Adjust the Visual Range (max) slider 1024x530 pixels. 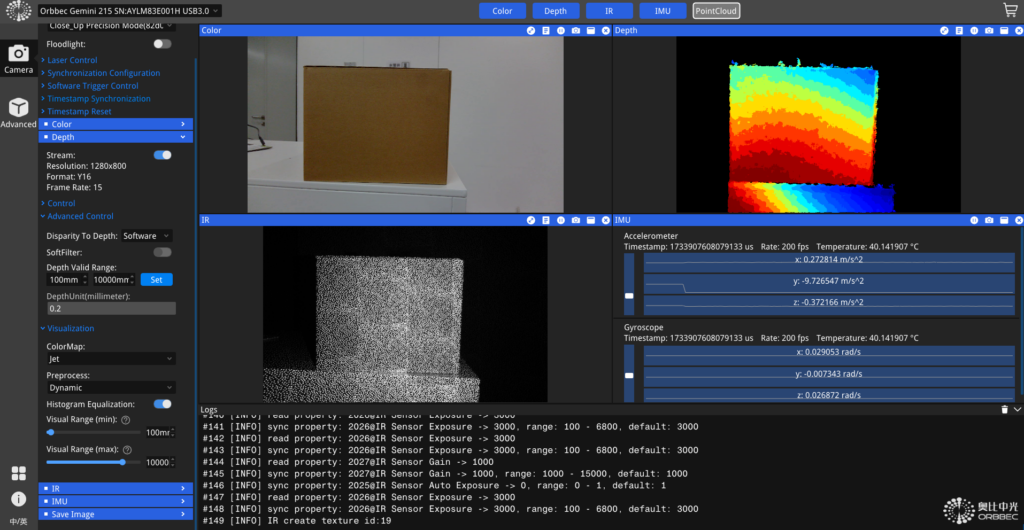click(93, 462)
